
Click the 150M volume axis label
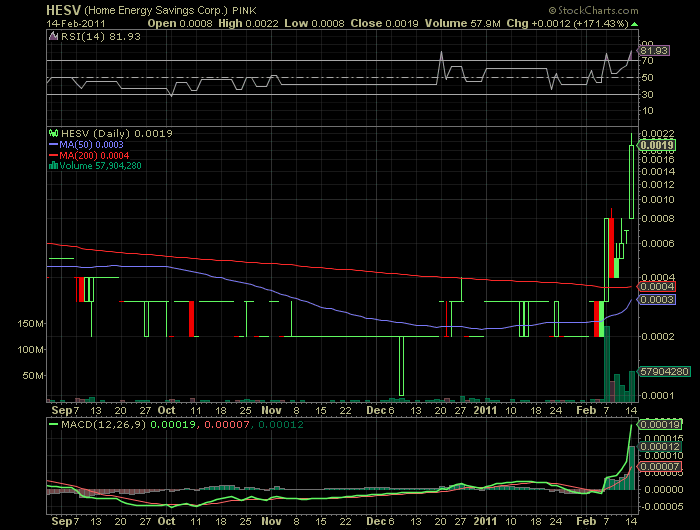click(30, 324)
